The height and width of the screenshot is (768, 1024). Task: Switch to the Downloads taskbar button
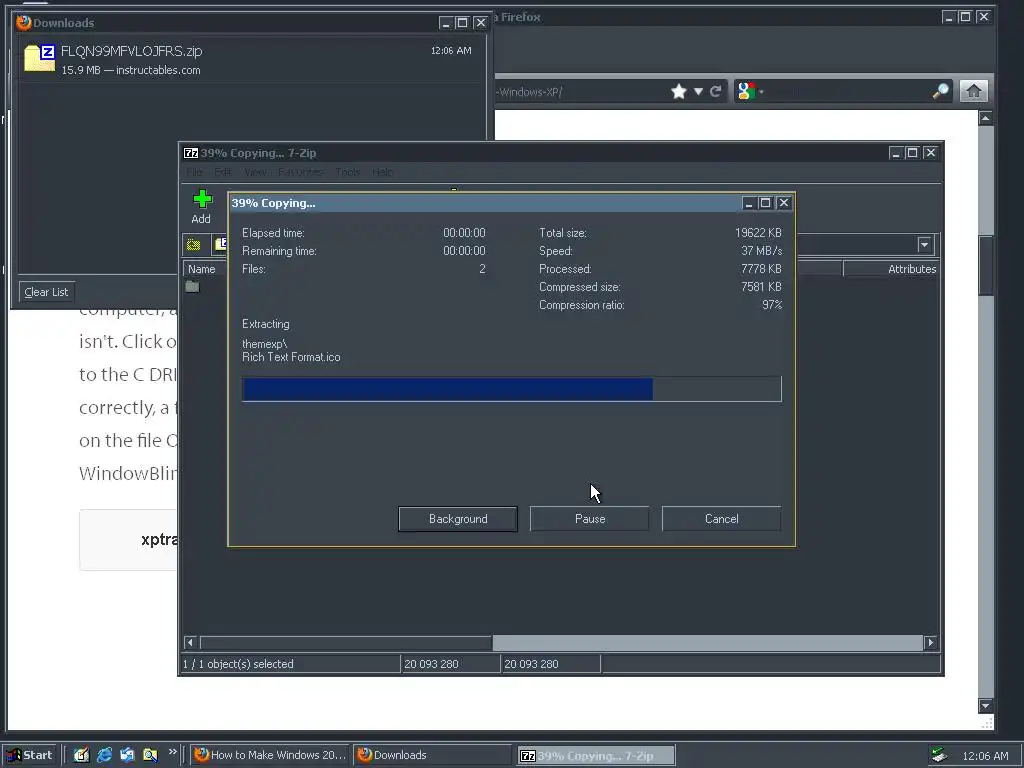(432, 755)
